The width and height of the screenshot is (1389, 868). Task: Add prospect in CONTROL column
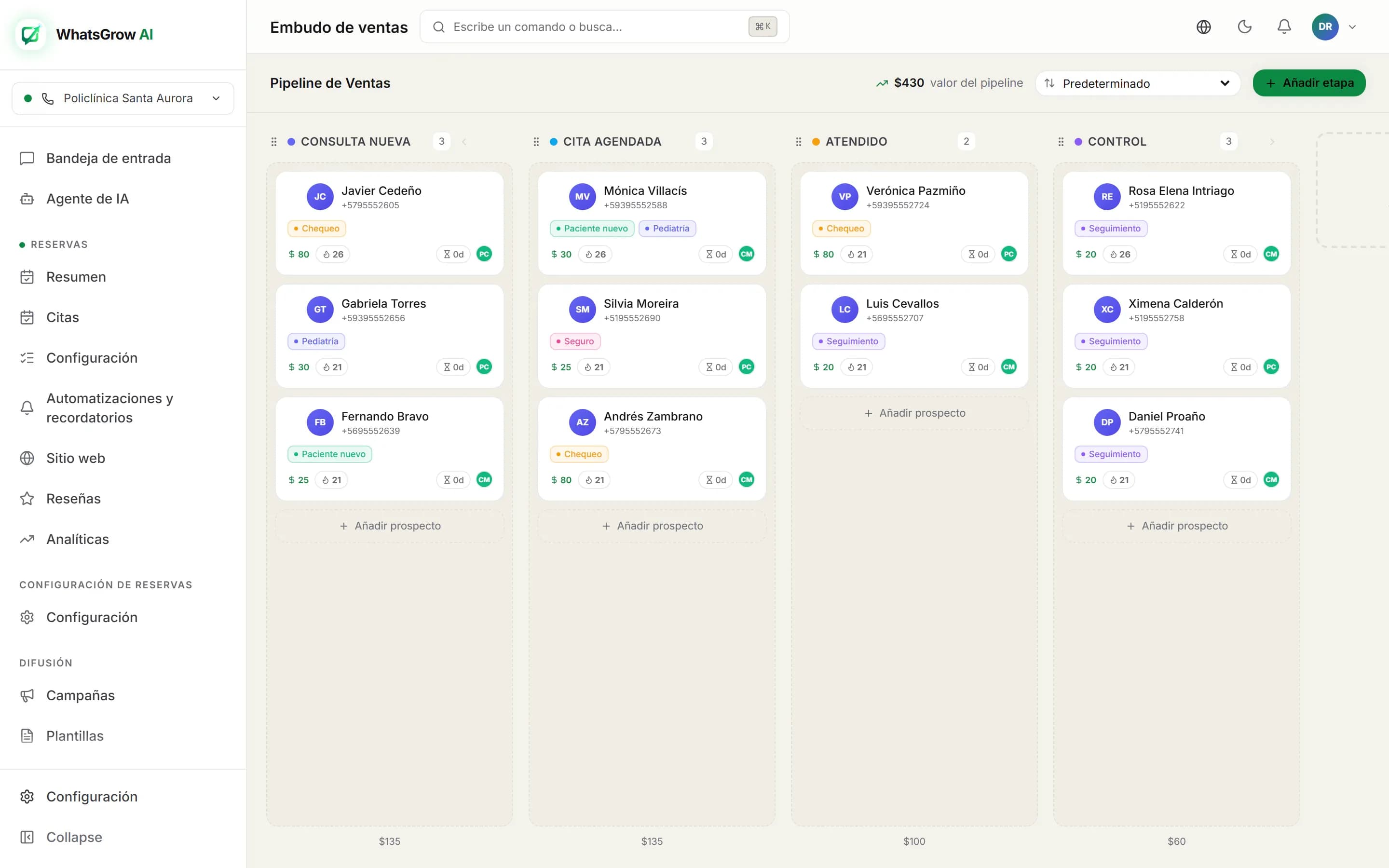(1177, 526)
